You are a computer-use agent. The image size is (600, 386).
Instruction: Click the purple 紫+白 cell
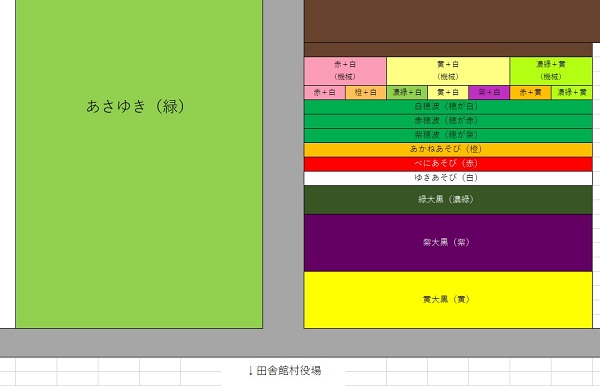[x=489, y=93]
